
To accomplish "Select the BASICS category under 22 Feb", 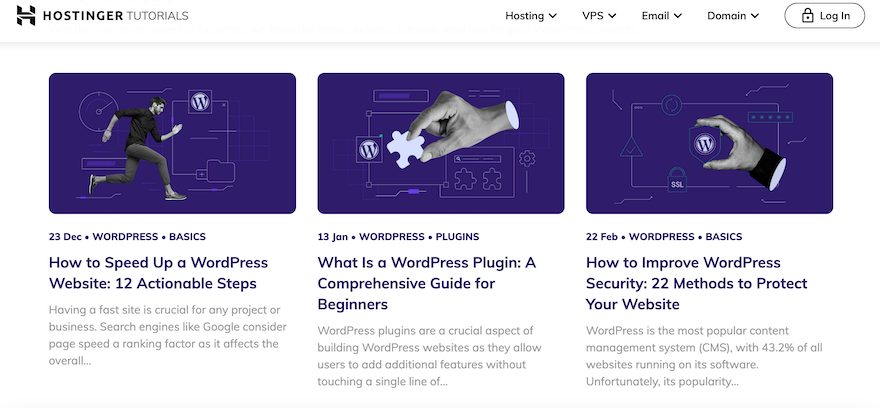I will click(724, 237).
